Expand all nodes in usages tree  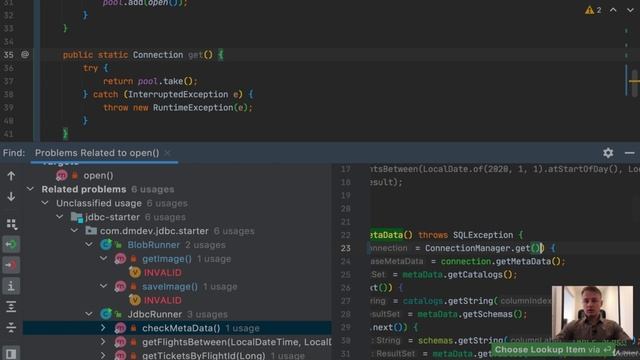11,307
